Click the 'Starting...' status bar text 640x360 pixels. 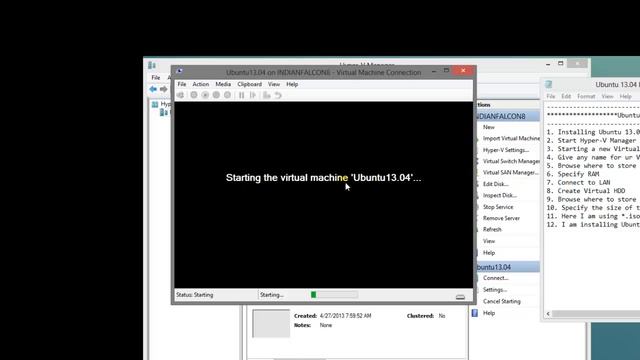tap(271, 295)
